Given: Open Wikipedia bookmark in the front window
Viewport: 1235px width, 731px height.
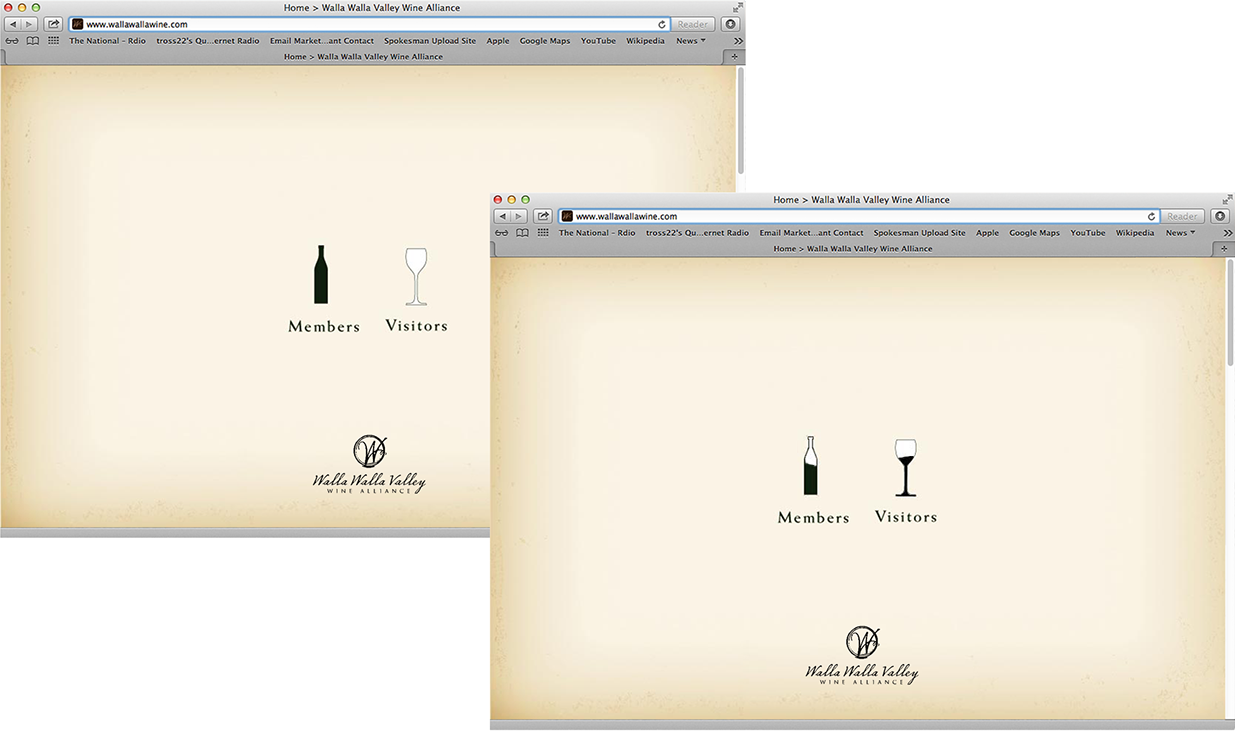Looking at the screenshot, I should (x=1135, y=233).
